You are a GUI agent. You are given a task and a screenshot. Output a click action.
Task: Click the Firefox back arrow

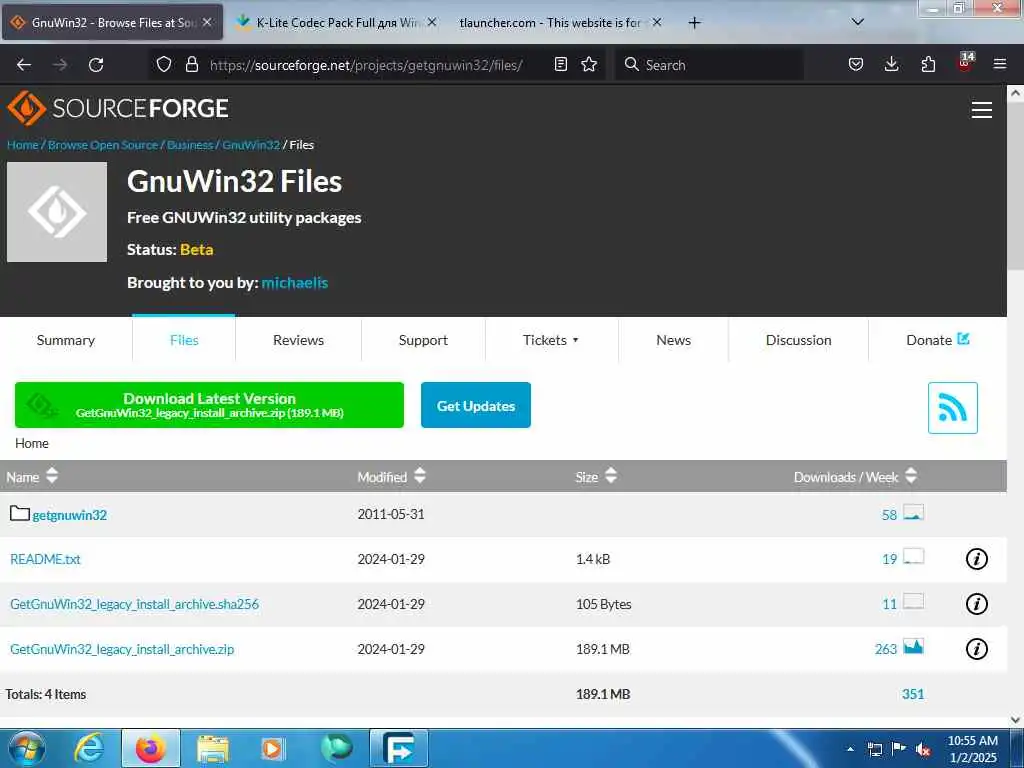point(24,65)
